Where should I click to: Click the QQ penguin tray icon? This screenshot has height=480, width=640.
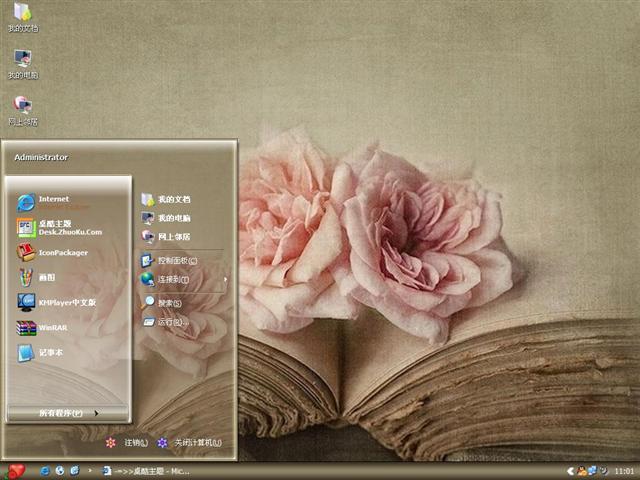tap(582, 471)
